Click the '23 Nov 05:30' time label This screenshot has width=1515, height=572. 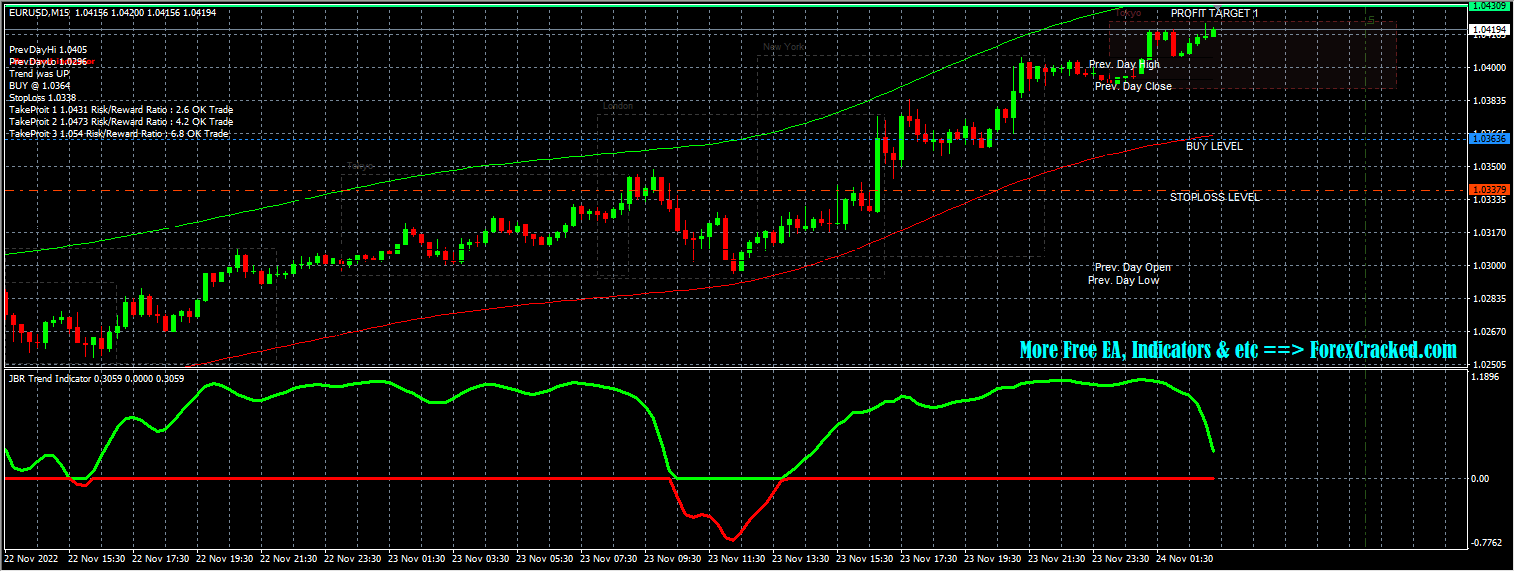click(545, 559)
